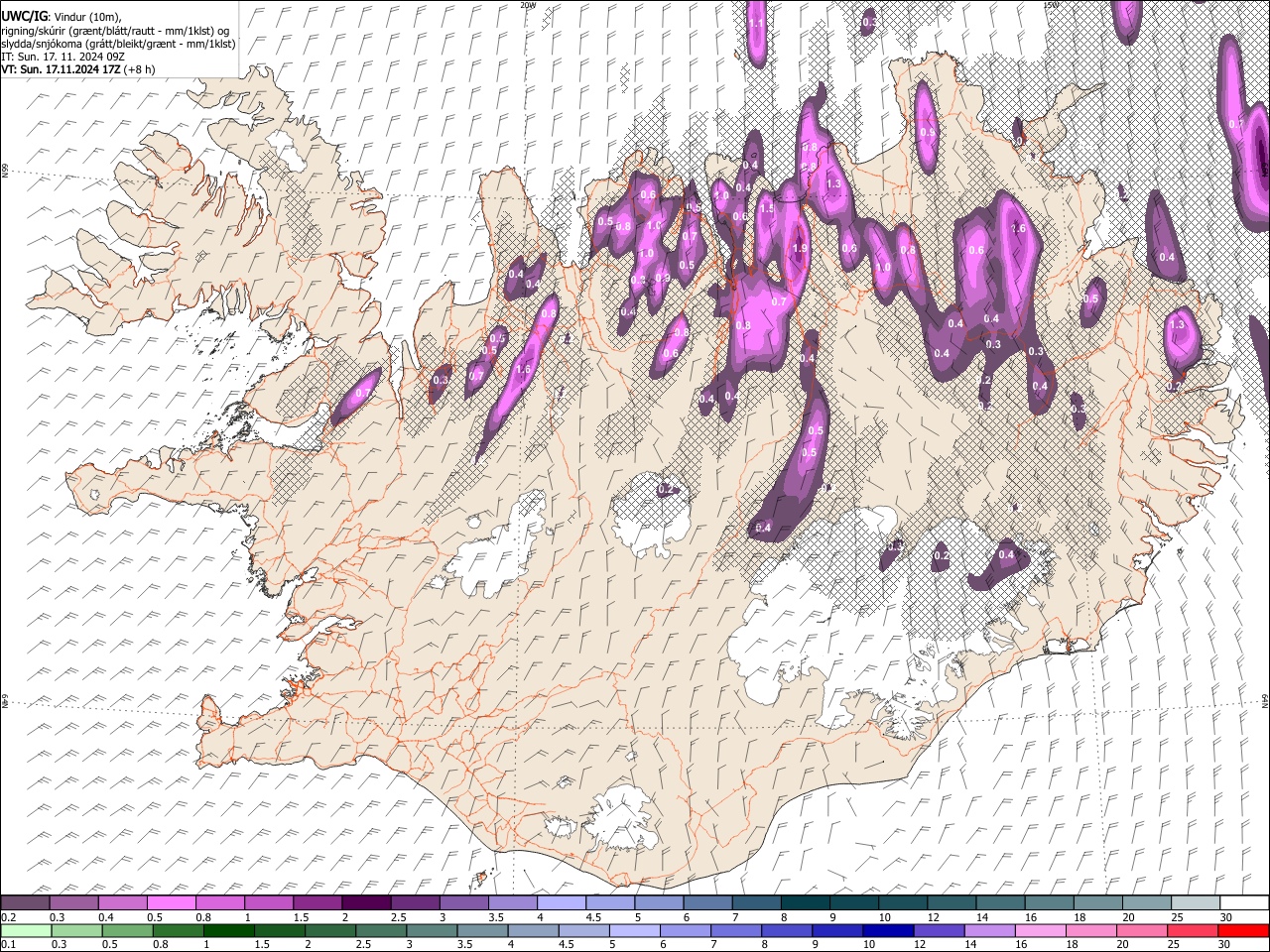Select the legend line starting 'slydda/snjókoma'
1270x952 pixels.
(118, 44)
